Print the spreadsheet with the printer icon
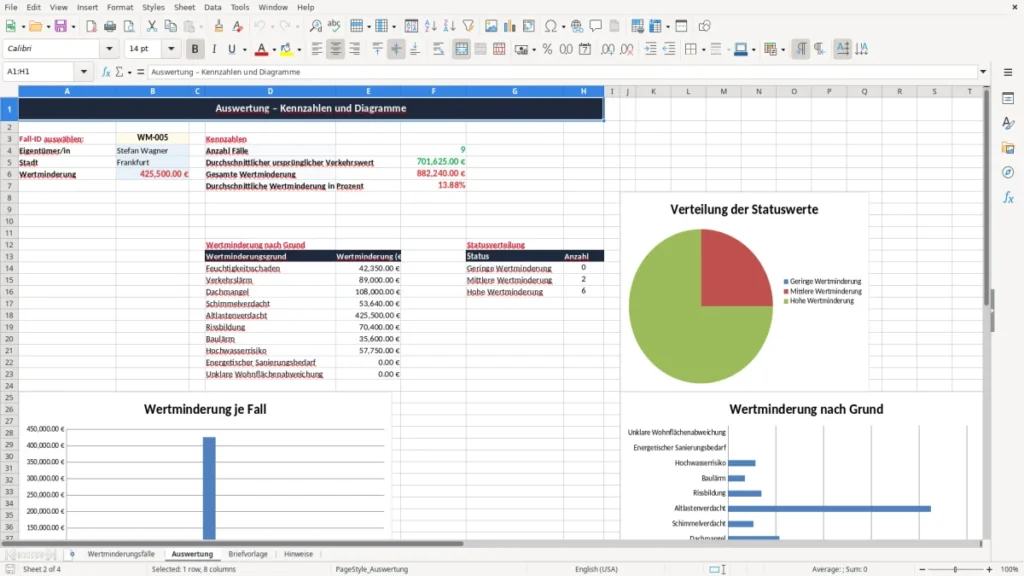 [110, 26]
